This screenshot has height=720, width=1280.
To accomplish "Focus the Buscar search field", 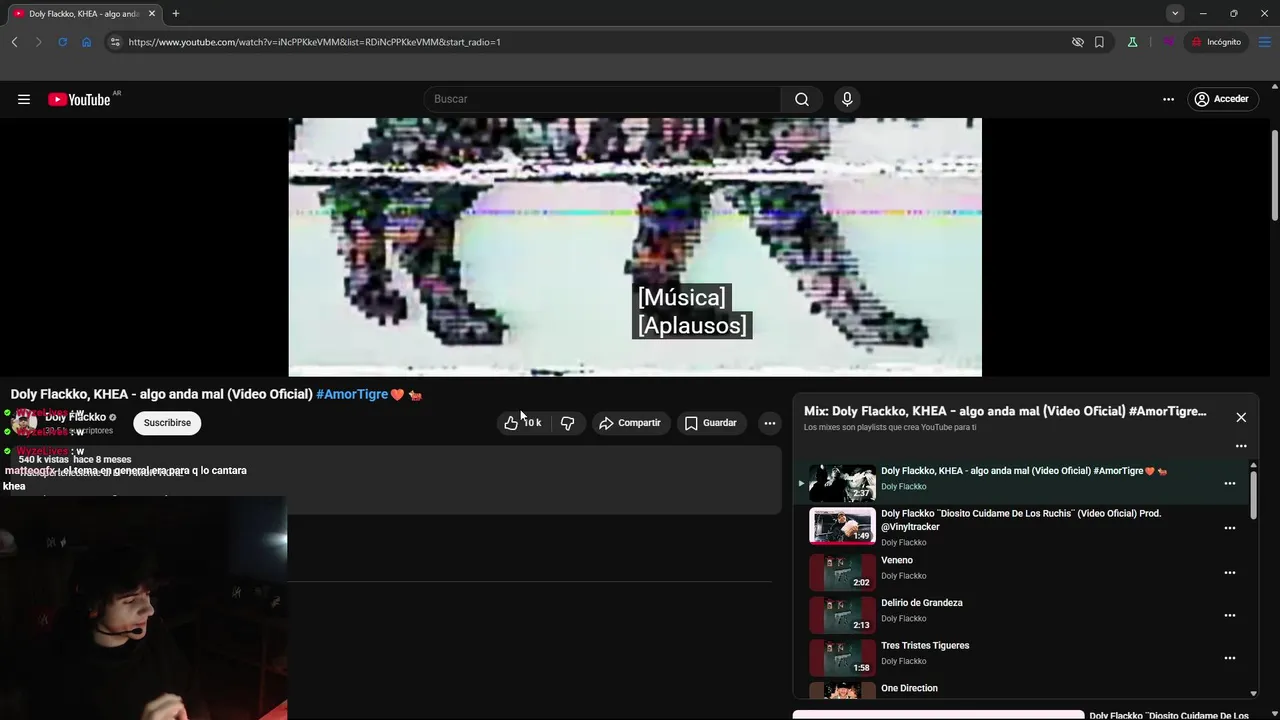I will pyautogui.click(x=602, y=99).
